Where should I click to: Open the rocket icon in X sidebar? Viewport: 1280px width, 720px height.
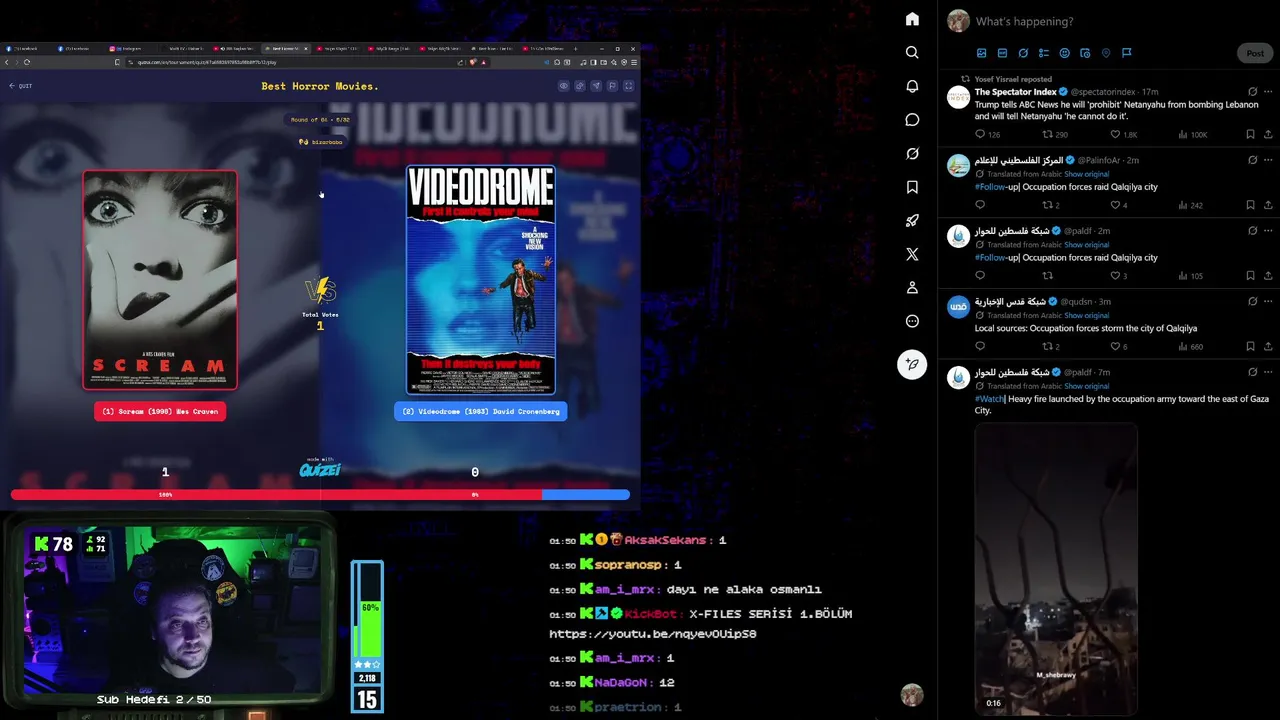pos(912,221)
